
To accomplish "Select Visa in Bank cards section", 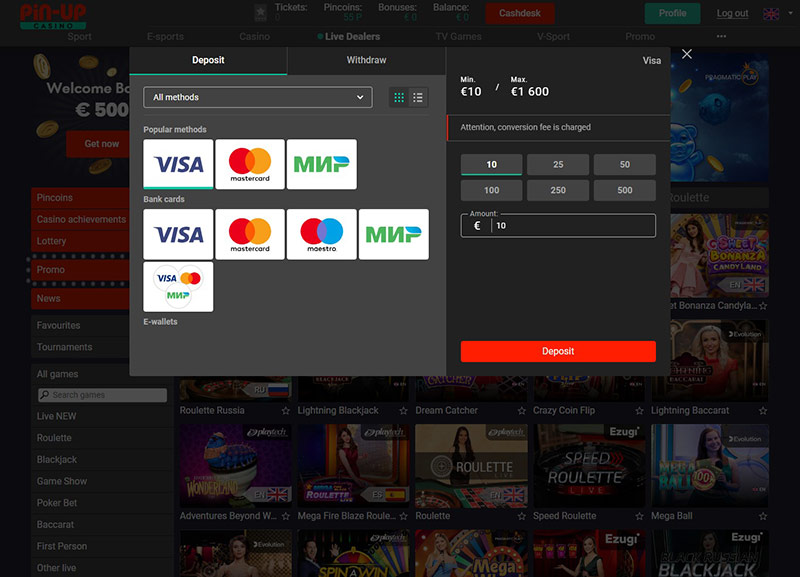I will (x=178, y=234).
